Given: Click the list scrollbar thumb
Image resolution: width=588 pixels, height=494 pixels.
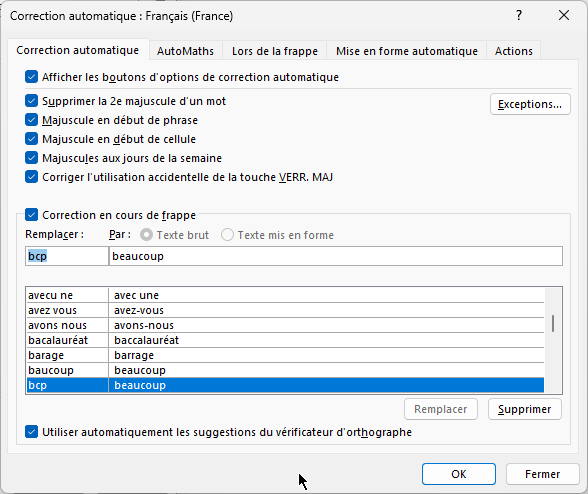Looking at the screenshot, I should click(x=553, y=323).
